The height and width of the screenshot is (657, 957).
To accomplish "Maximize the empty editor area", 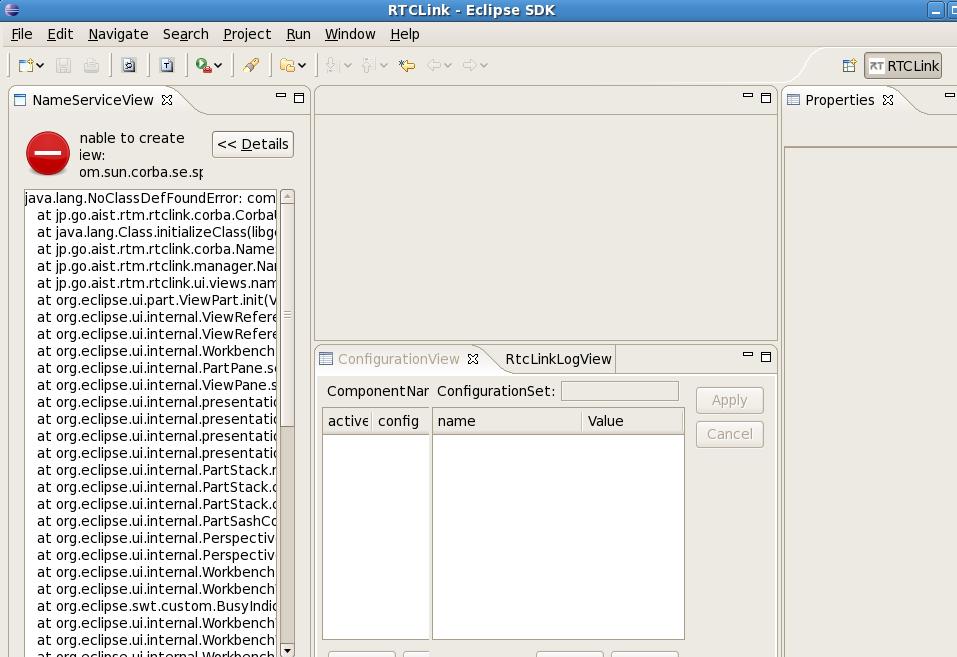I will point(766,98).
